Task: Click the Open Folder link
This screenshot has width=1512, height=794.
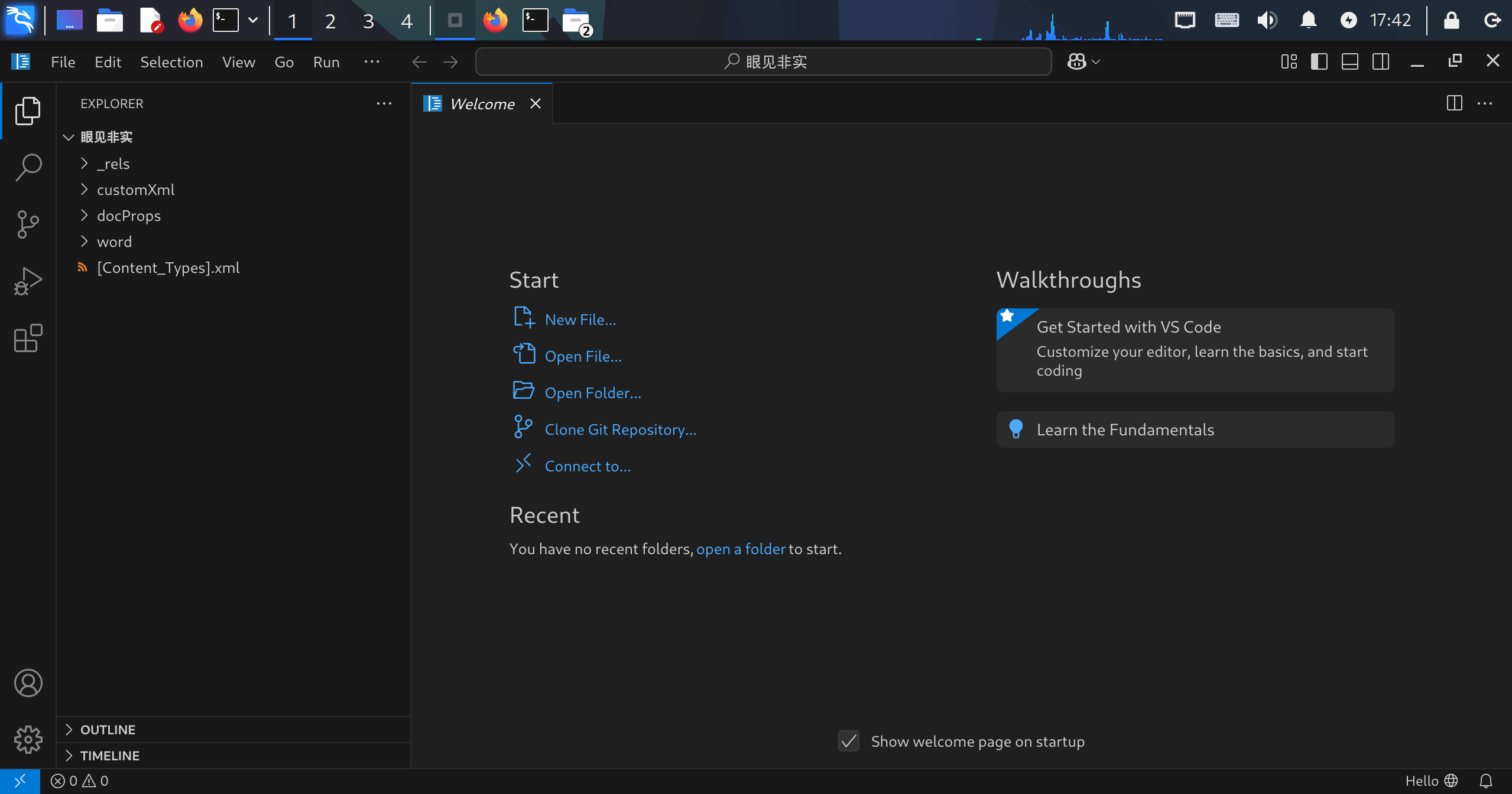Action: 592,393
